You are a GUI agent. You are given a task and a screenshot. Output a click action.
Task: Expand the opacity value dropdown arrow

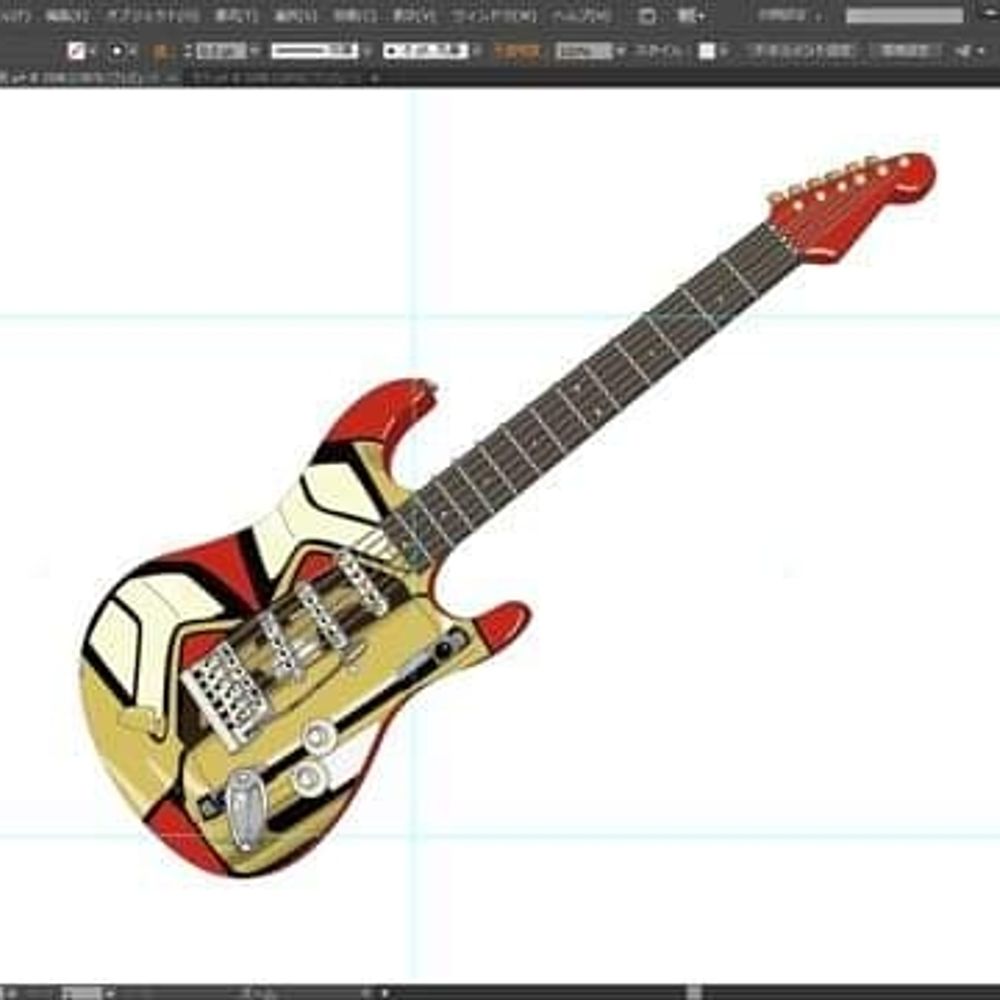coord(621,51)
